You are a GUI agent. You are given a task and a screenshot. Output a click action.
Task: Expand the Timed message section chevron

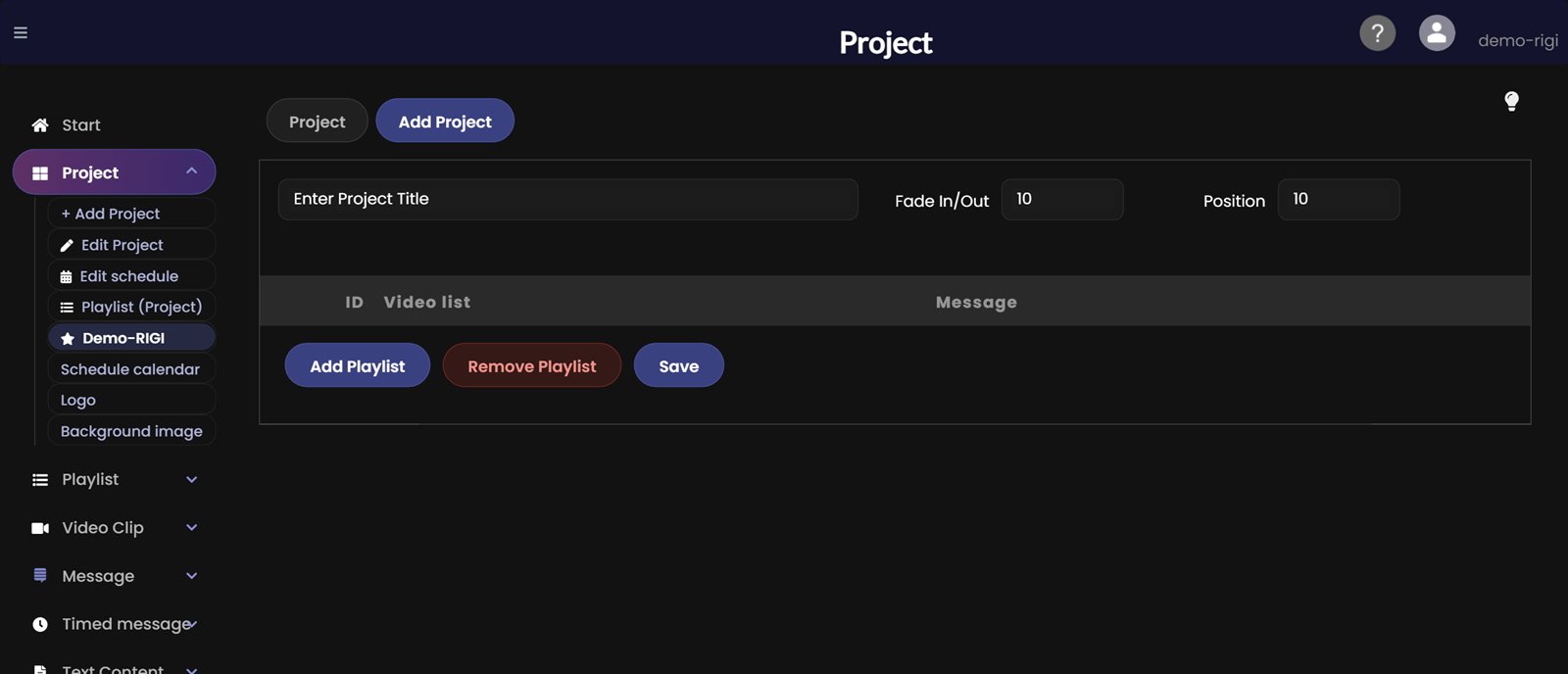point(194,624)
